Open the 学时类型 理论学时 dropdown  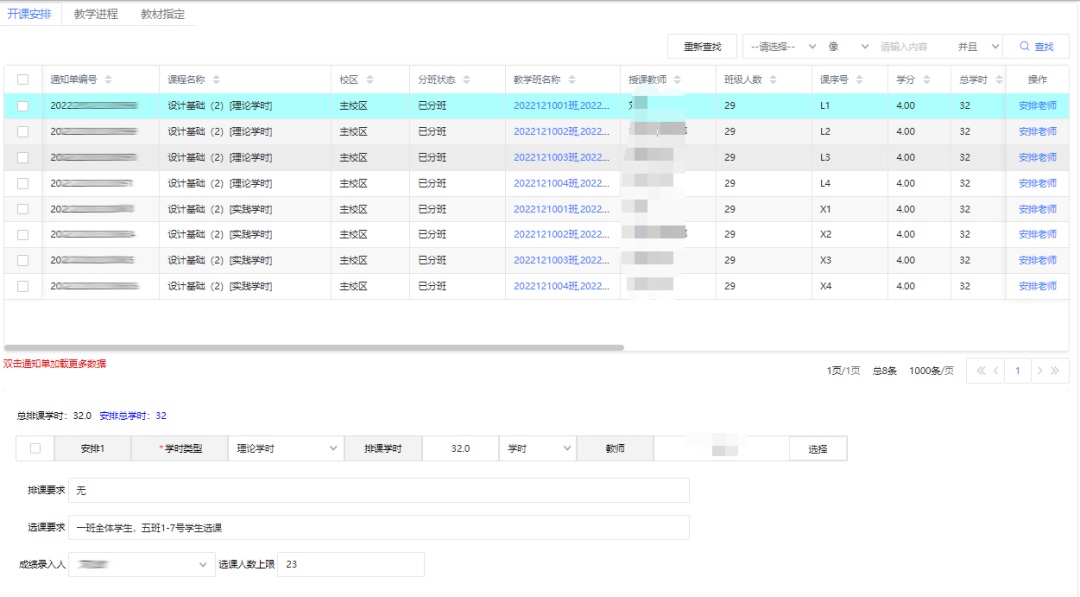tap(286, 449)
